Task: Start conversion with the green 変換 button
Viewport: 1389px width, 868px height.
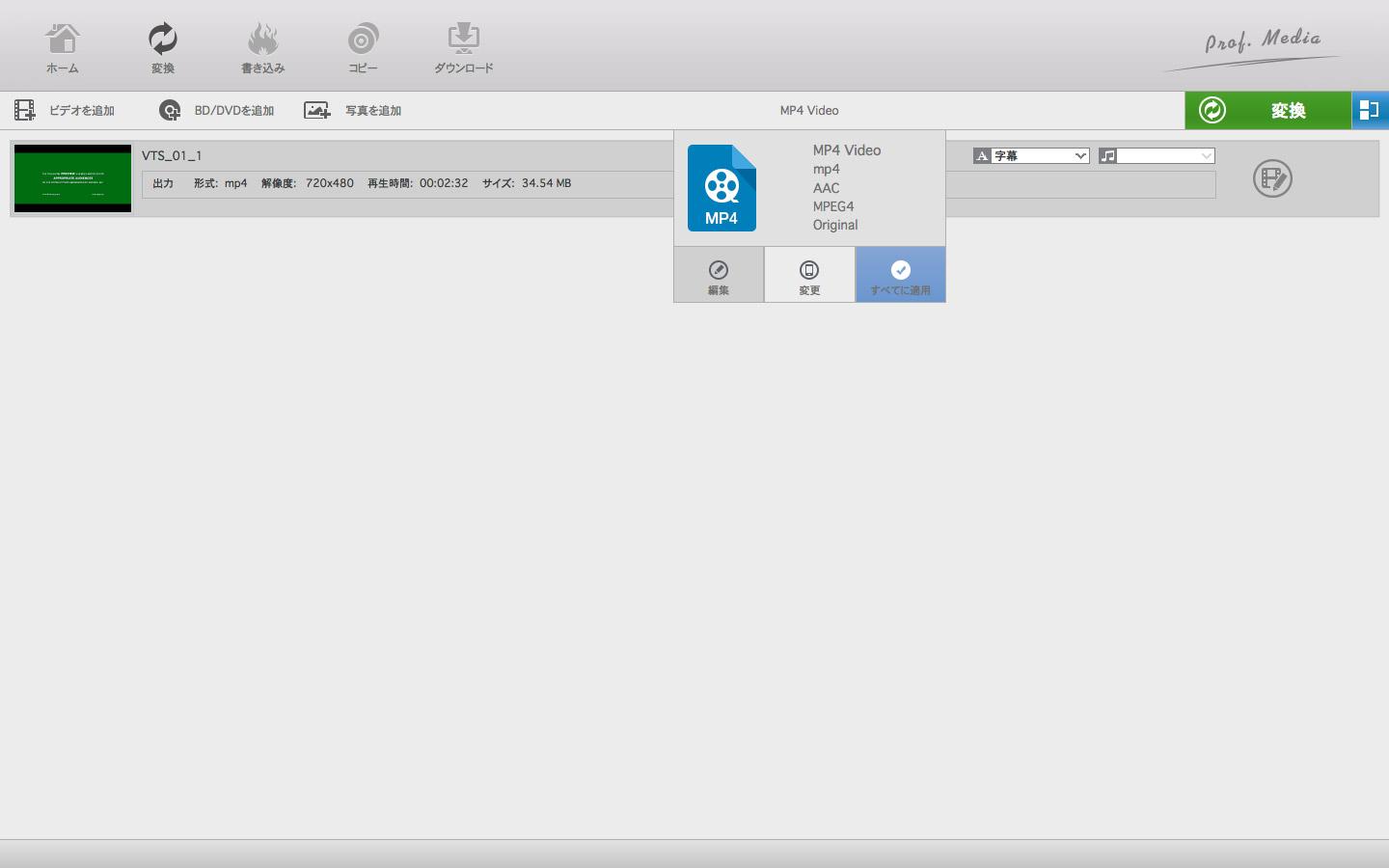Action: (1267, 111)
